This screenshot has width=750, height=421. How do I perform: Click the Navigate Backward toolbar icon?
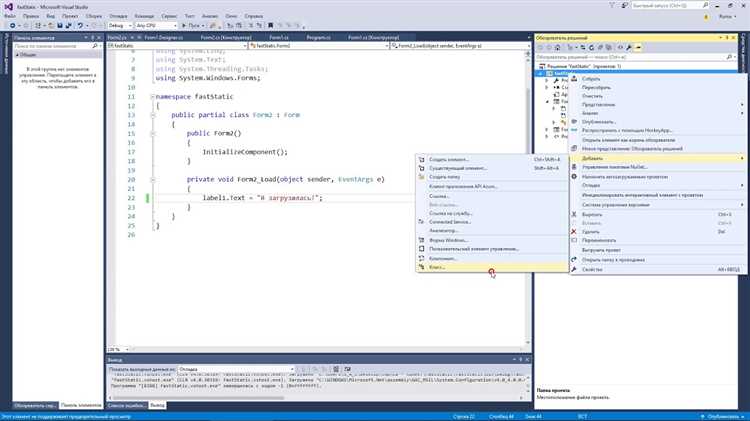(x=12, y=25)
